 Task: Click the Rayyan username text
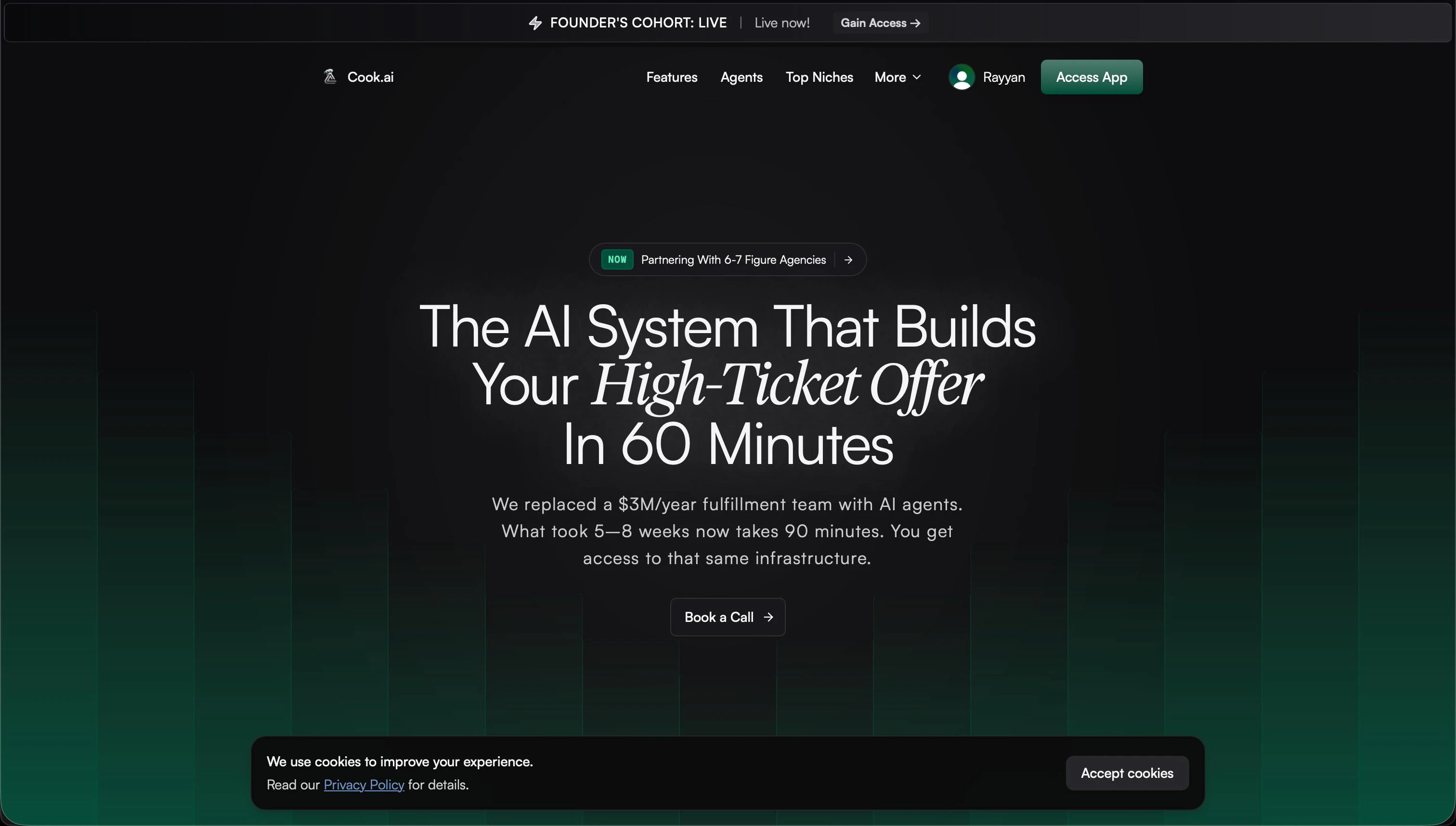tap(1004, 77)
